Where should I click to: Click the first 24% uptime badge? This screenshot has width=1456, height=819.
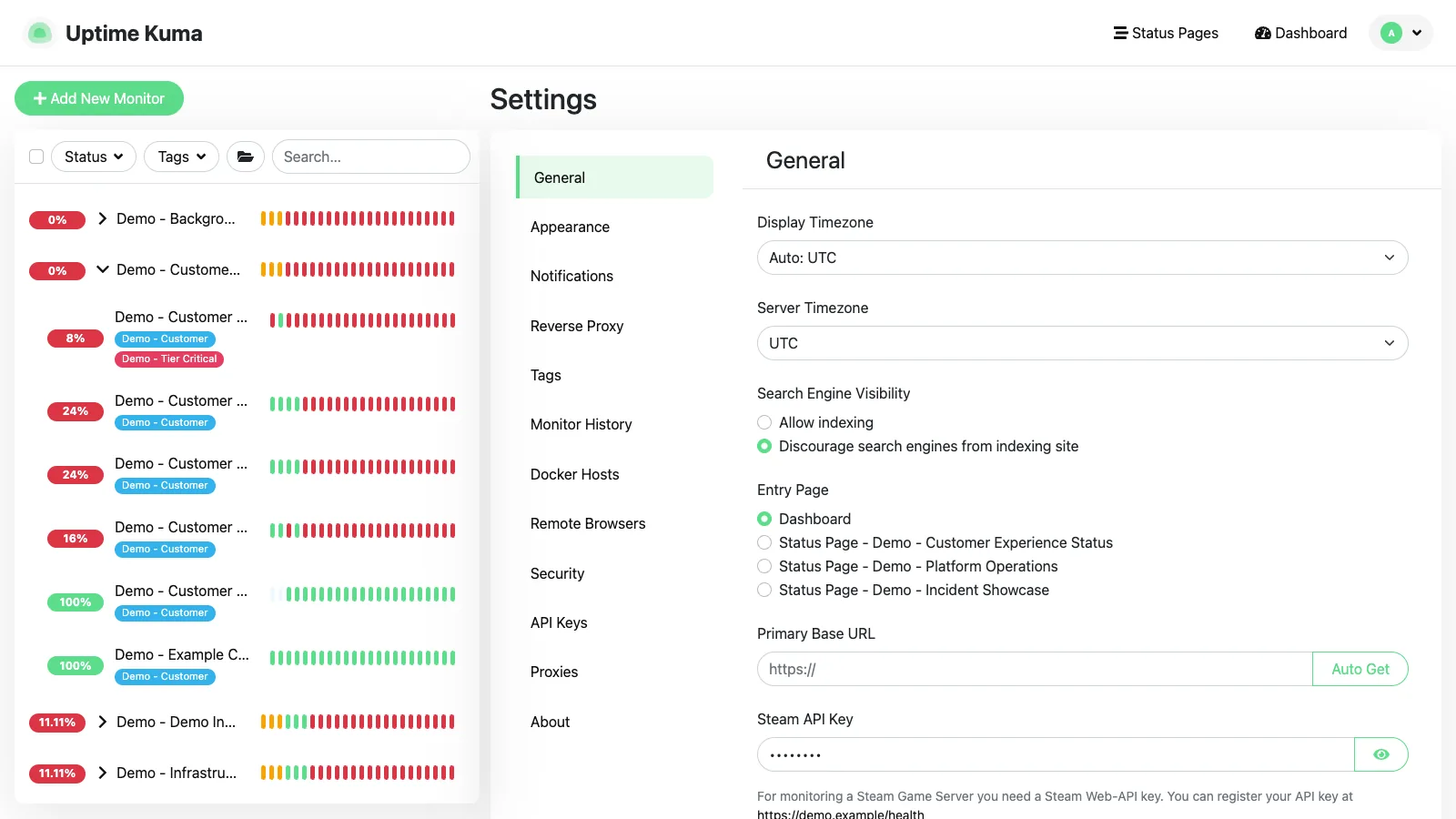(76, 411)
